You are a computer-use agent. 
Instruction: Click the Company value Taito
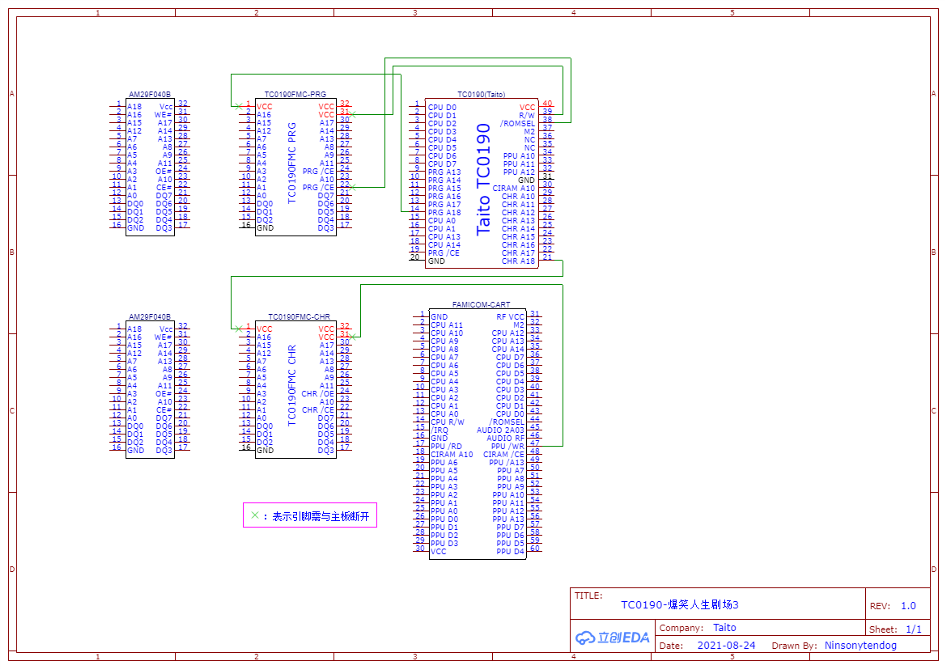pyautogui.click(x=725, y=627)
